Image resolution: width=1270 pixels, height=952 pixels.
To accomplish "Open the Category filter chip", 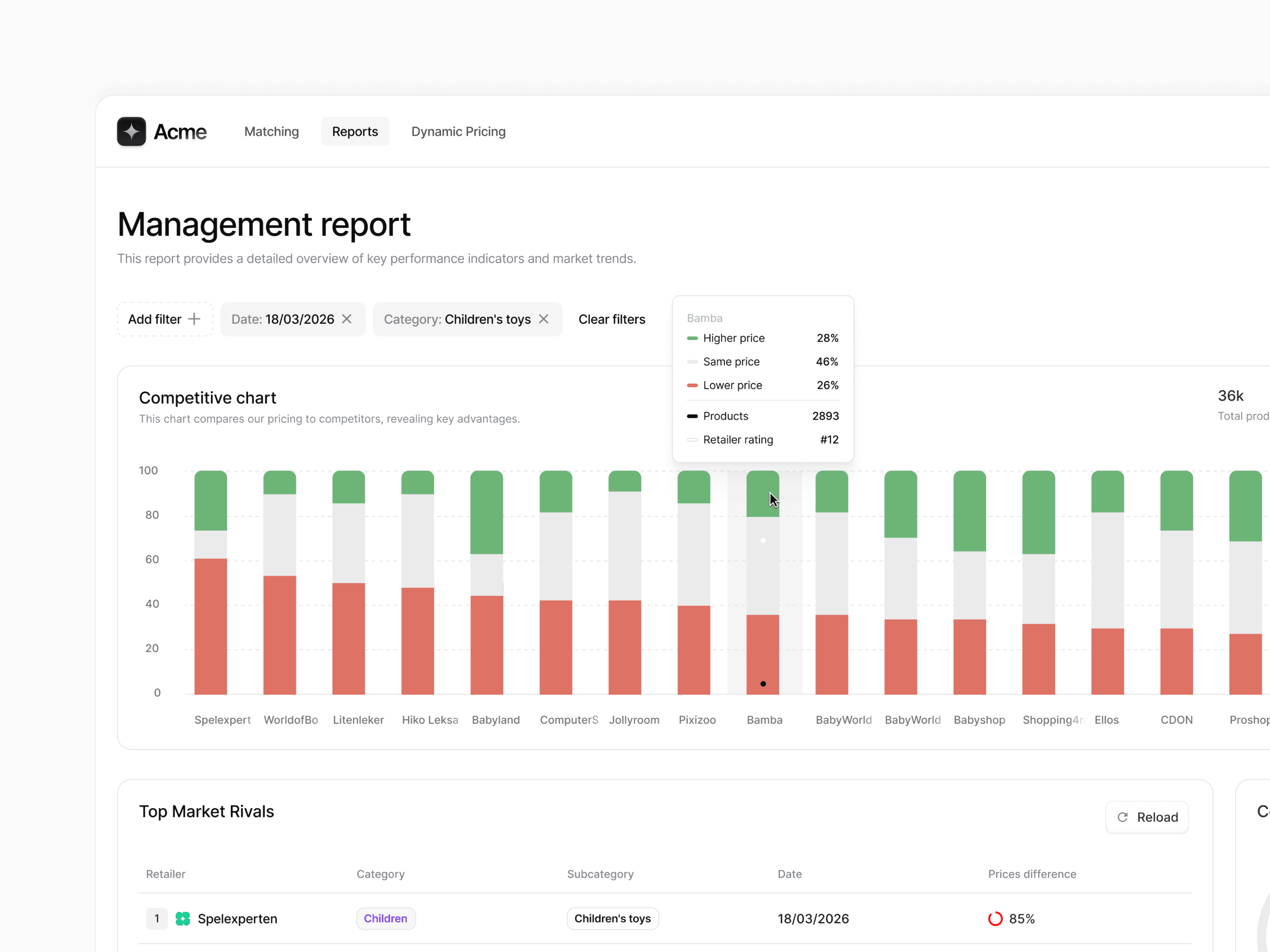I will tap(457, 319).
